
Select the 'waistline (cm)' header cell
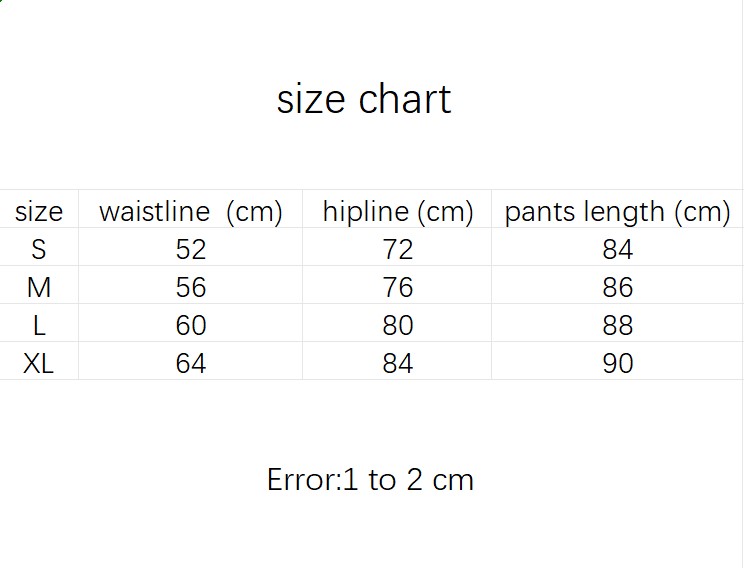(x=190, y=212)
